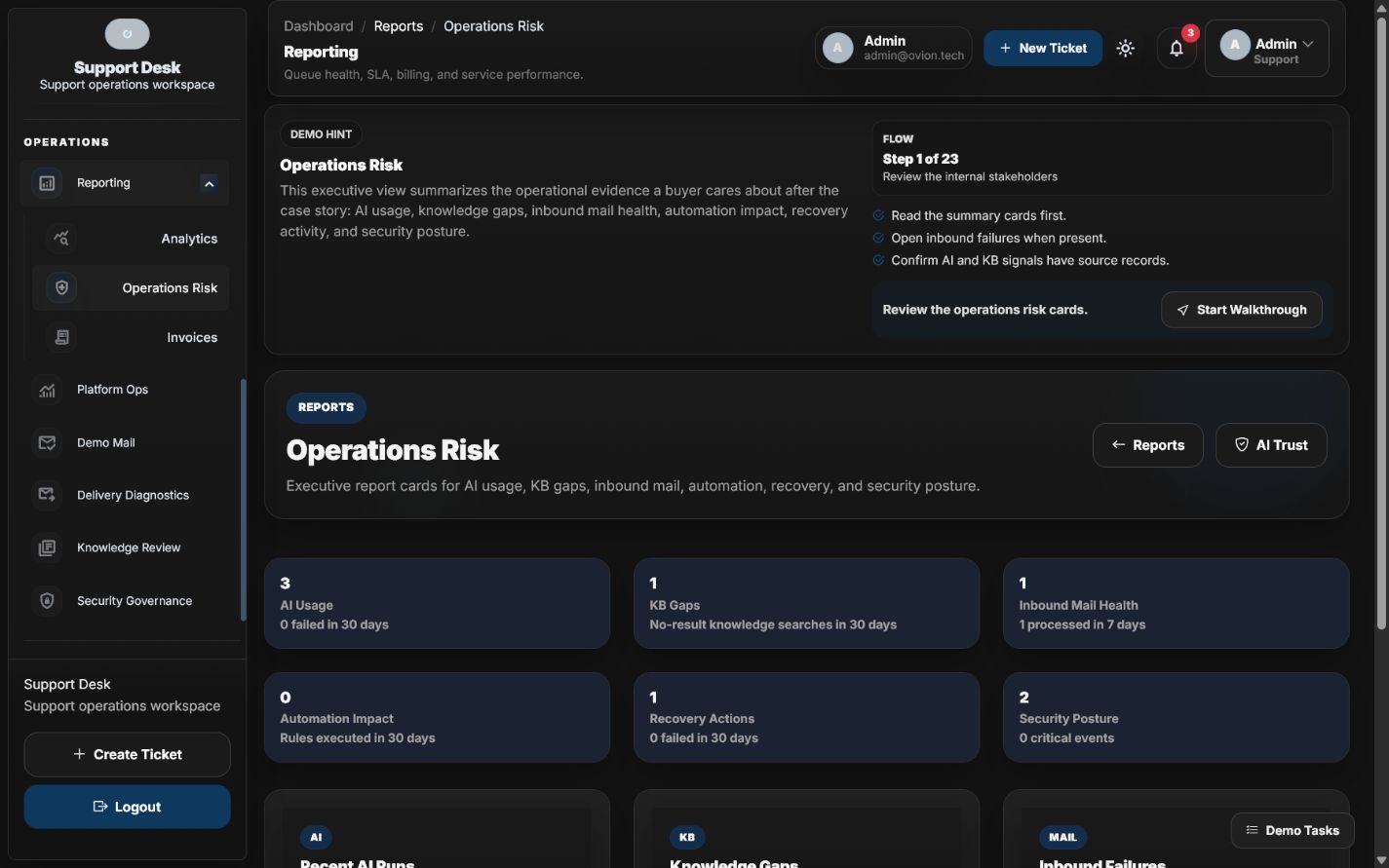Image resolution: width=1389 pixels, height=868 pixels.
Task: Select Operations Risk in sidebar
Action: (x=131, y=288)
